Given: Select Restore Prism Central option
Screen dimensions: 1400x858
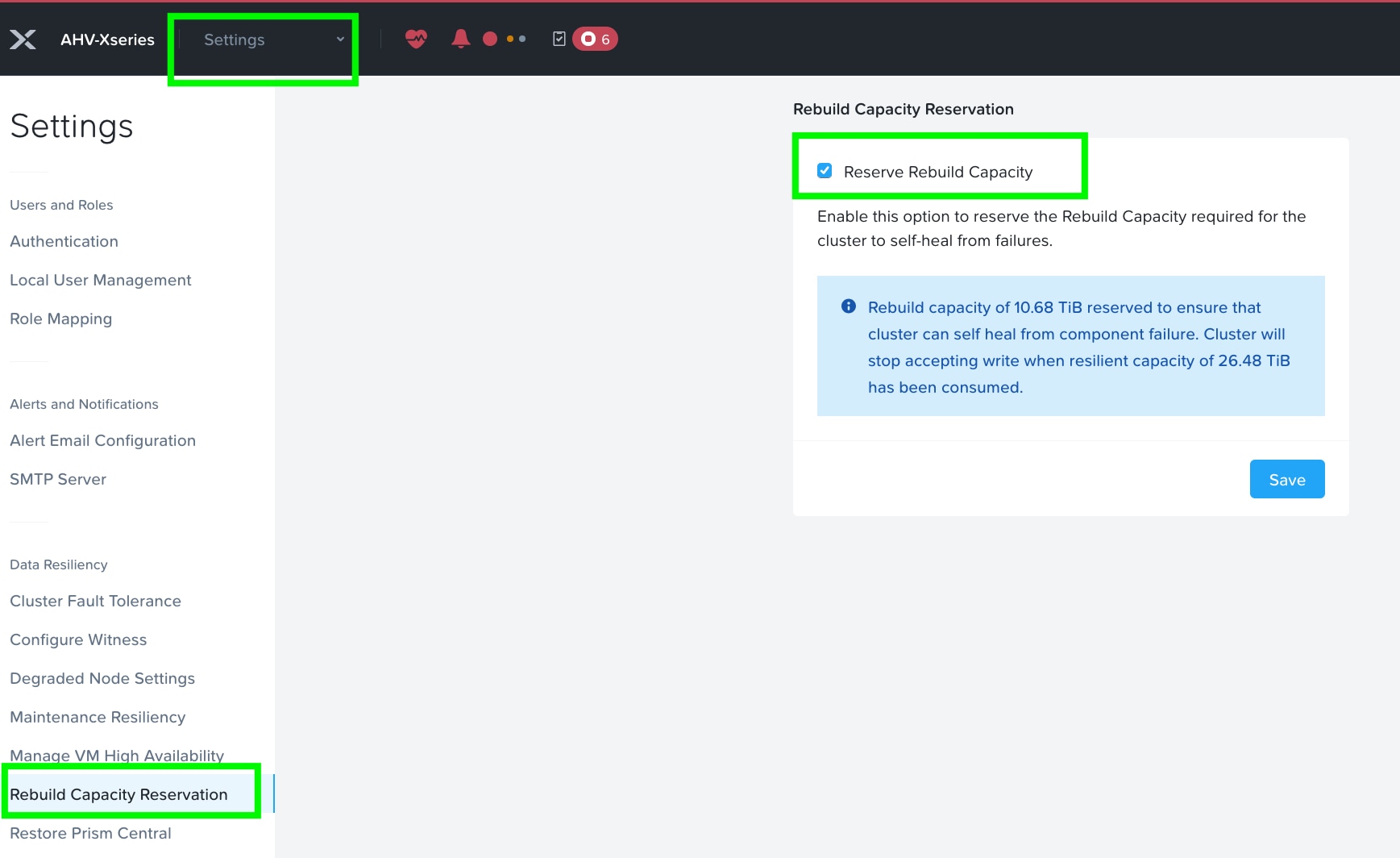Looking at the screenshot, I should coord(90,833).
